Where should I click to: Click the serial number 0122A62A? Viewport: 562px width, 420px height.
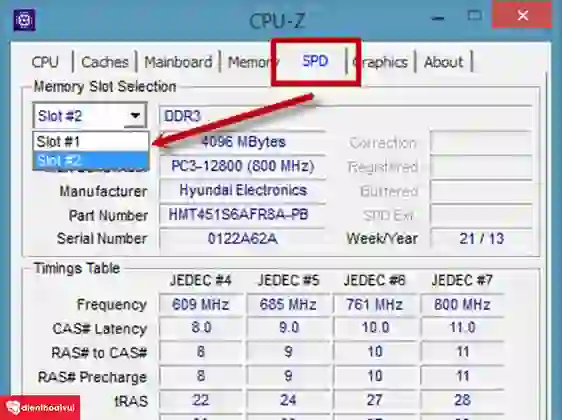tap(243, 239)
